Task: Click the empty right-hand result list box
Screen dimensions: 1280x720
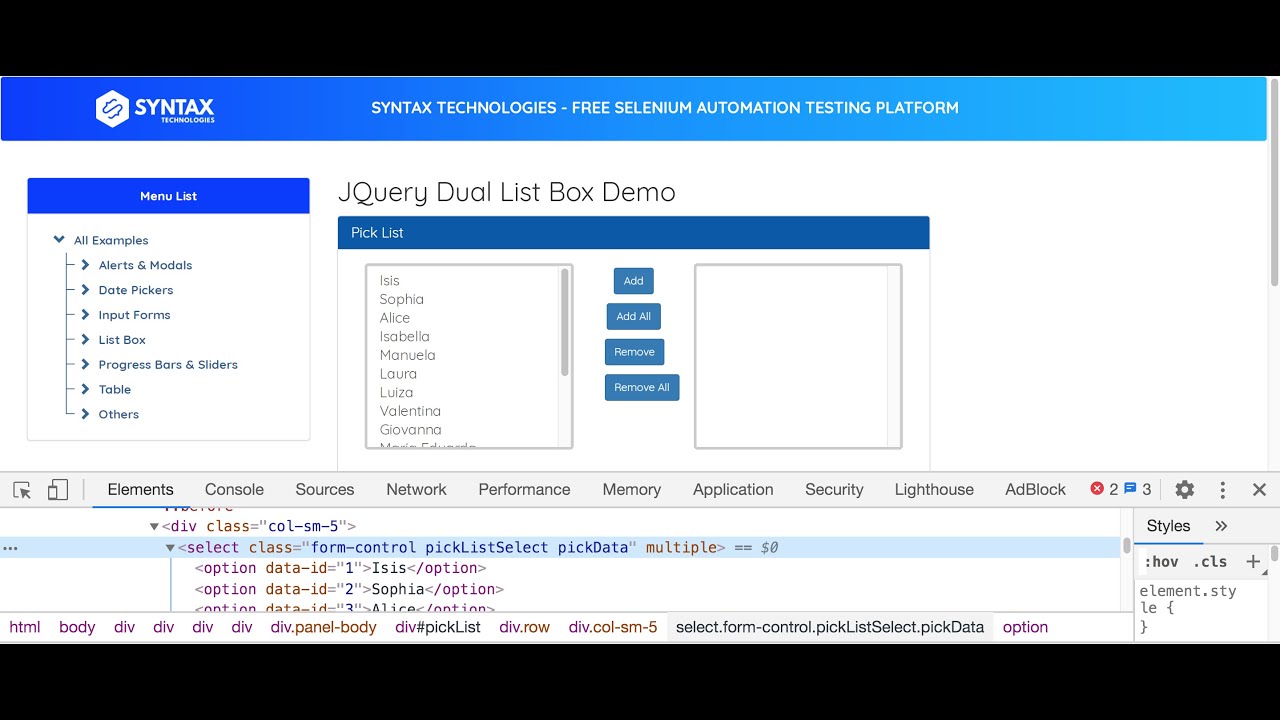Action: pos(798,356)
